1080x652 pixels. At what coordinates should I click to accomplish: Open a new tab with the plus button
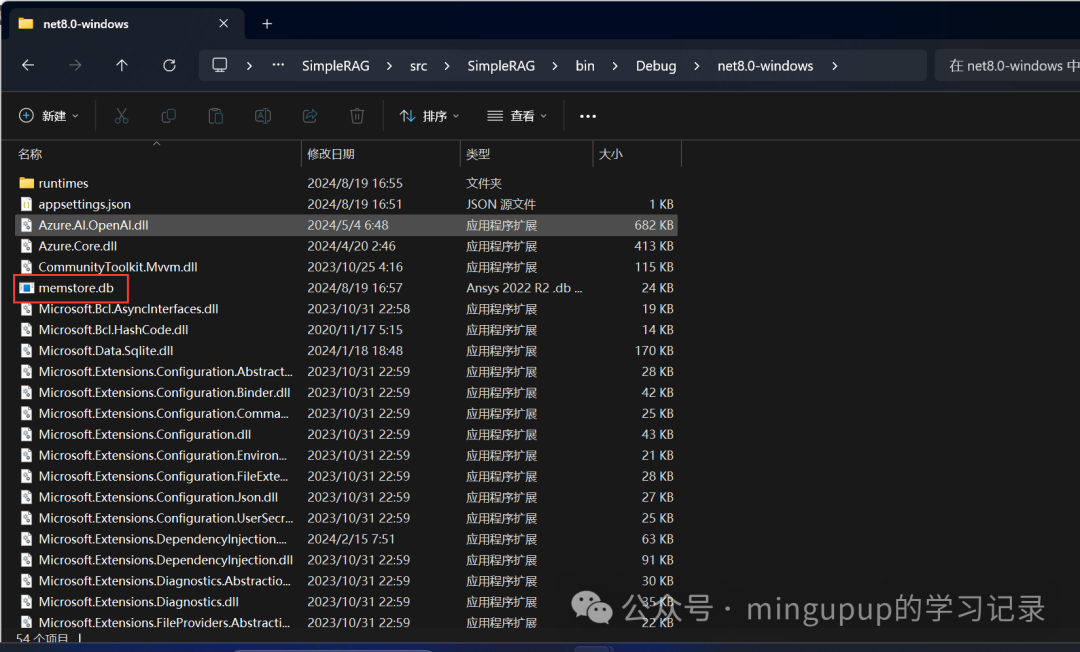pyautogui.click(x=266, y=22)
